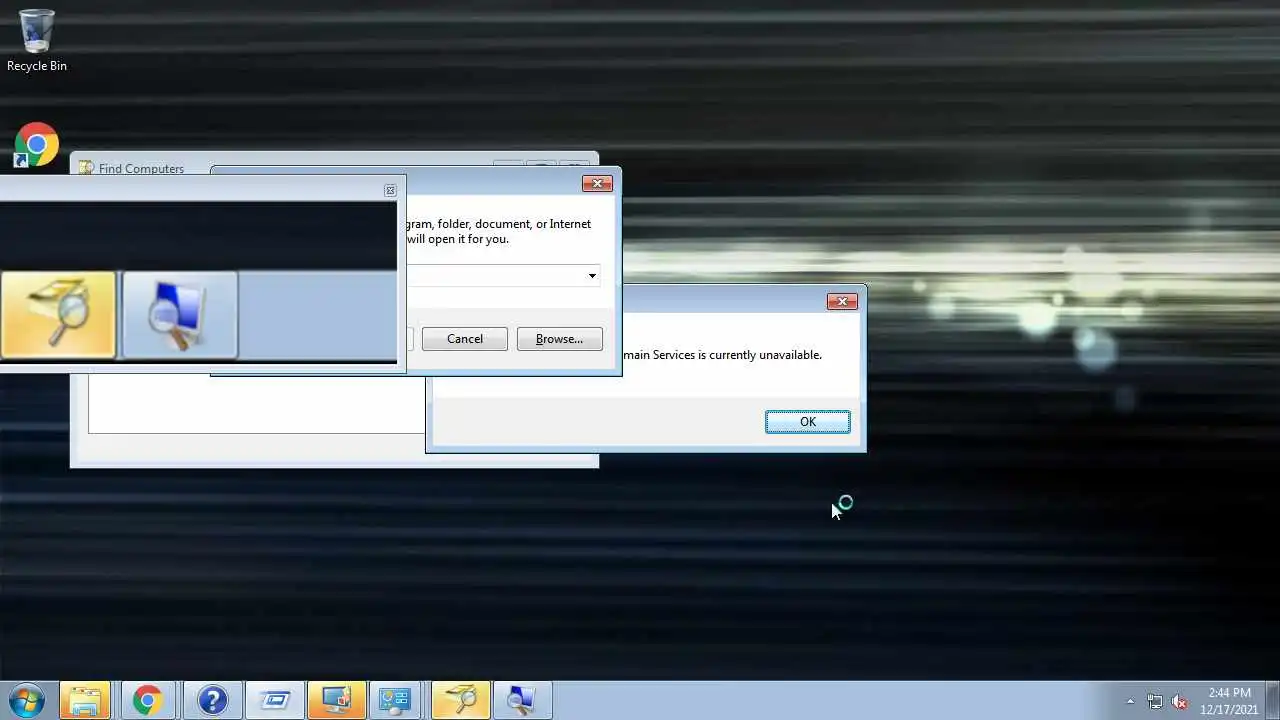This screenshot has width=1280, height=720.
Task: Switch to the folder search taskbar icon
Action: pos(460,700)
